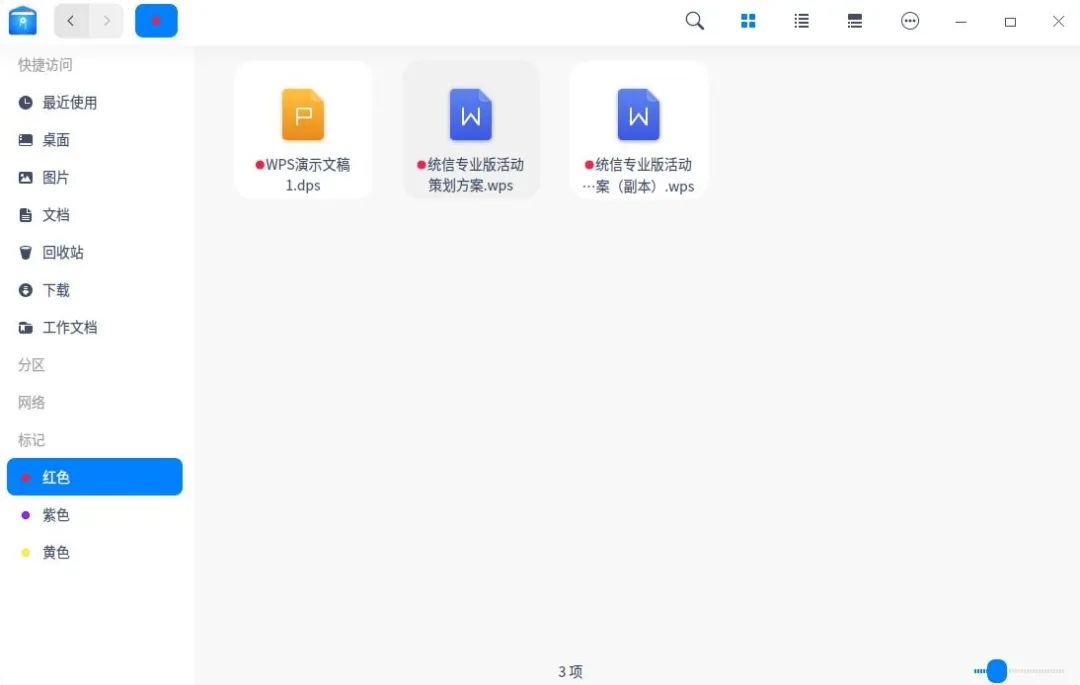Click the 统信专业版活动策划方案.wps file name
1080x685 pixels.
471,175
